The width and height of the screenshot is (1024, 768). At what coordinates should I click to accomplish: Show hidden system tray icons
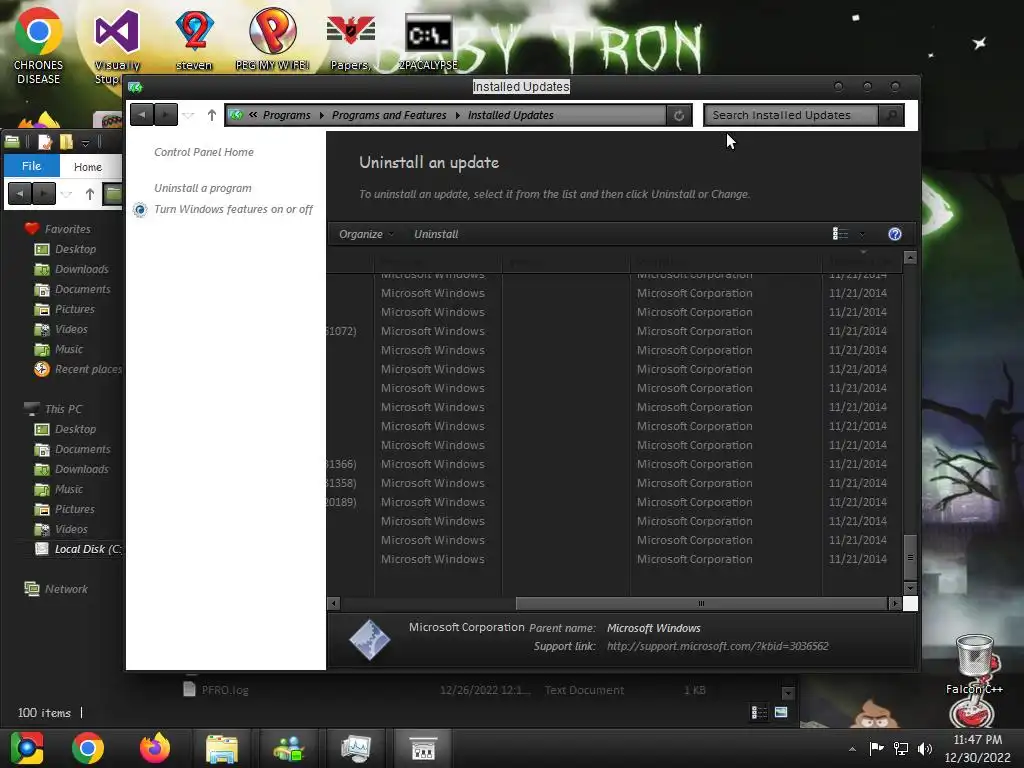[x=852, y=749]
